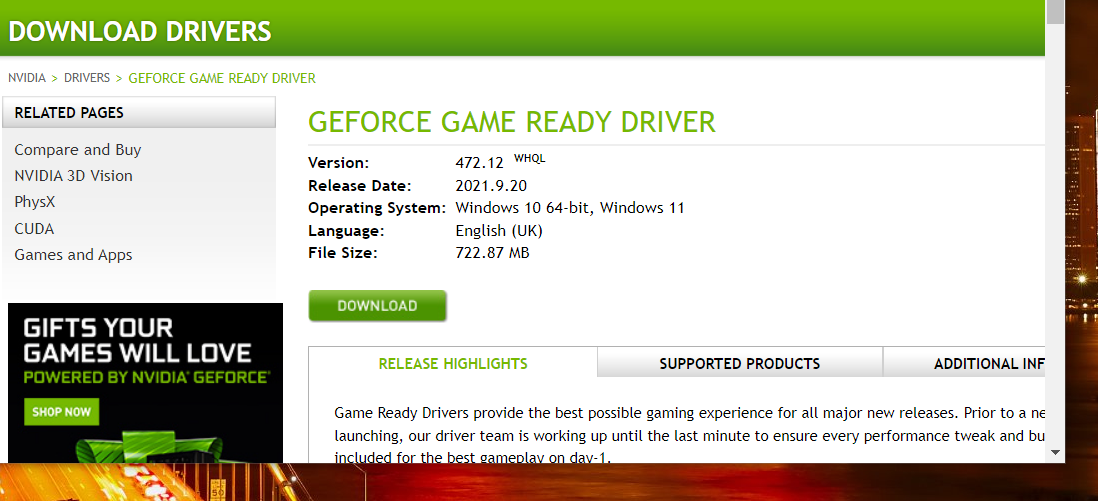Click the Windows 10 64-bit, Windows 11 text
Viewport: 1098px width, 501px height.
coord(570,208)
